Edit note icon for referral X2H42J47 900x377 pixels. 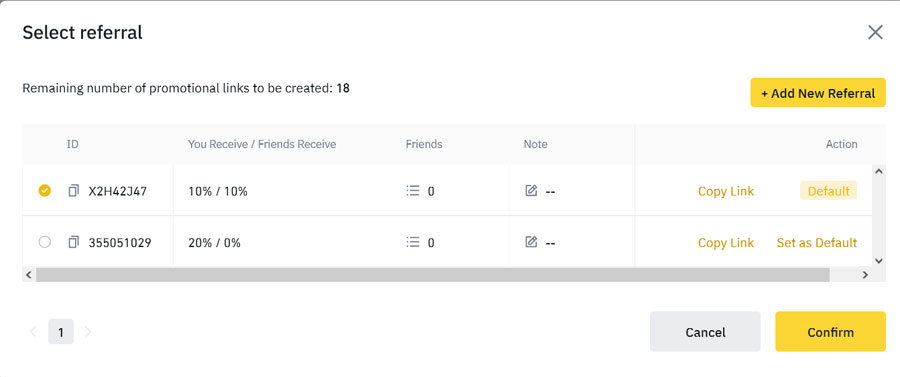(x=532, y=191)
